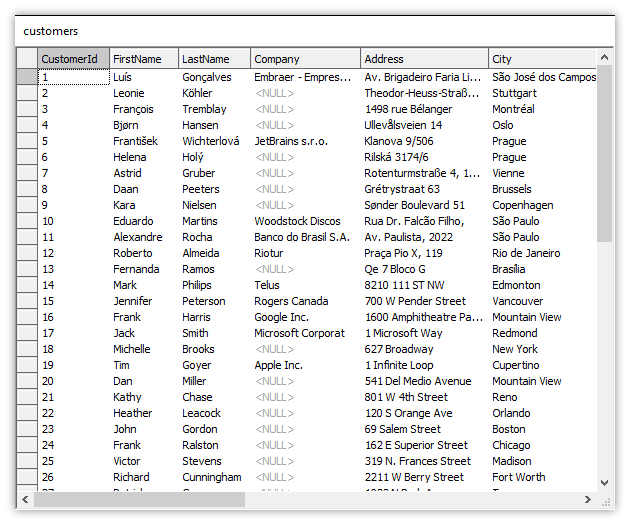The height and width of the screenshot is (525, 630).
Task: Click the CustomerId cell with value 1
Action: coord(74,77)
